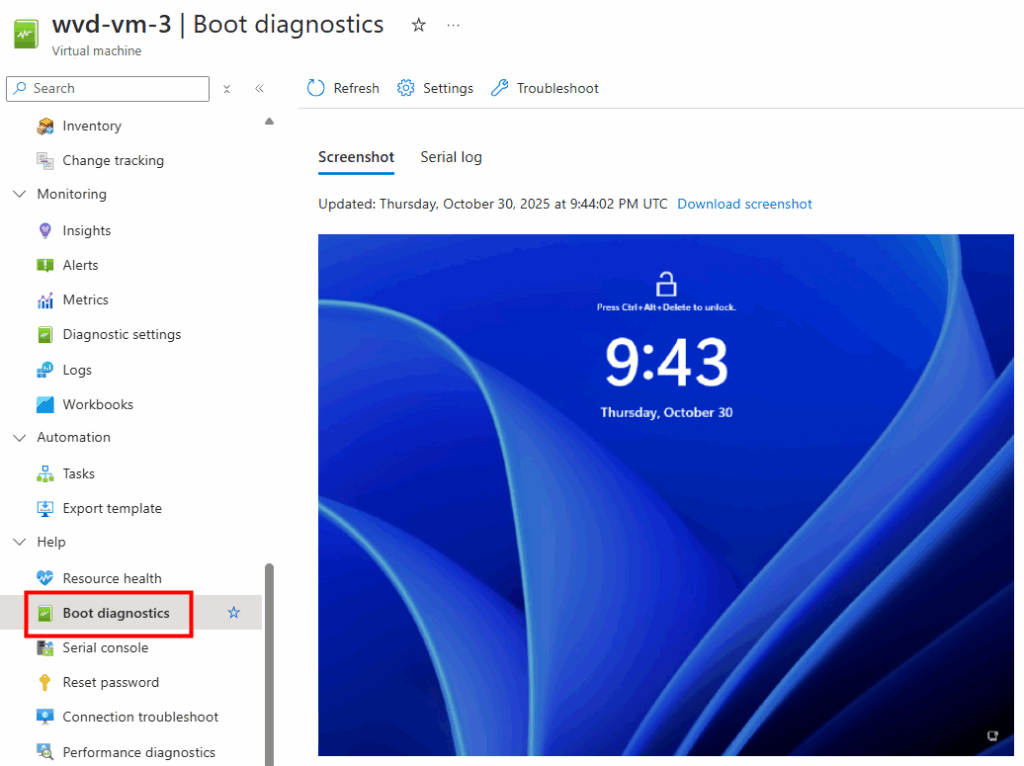The image size is (1024, 766).
Task: Collapse the Monitoring section
Action: 19,194
